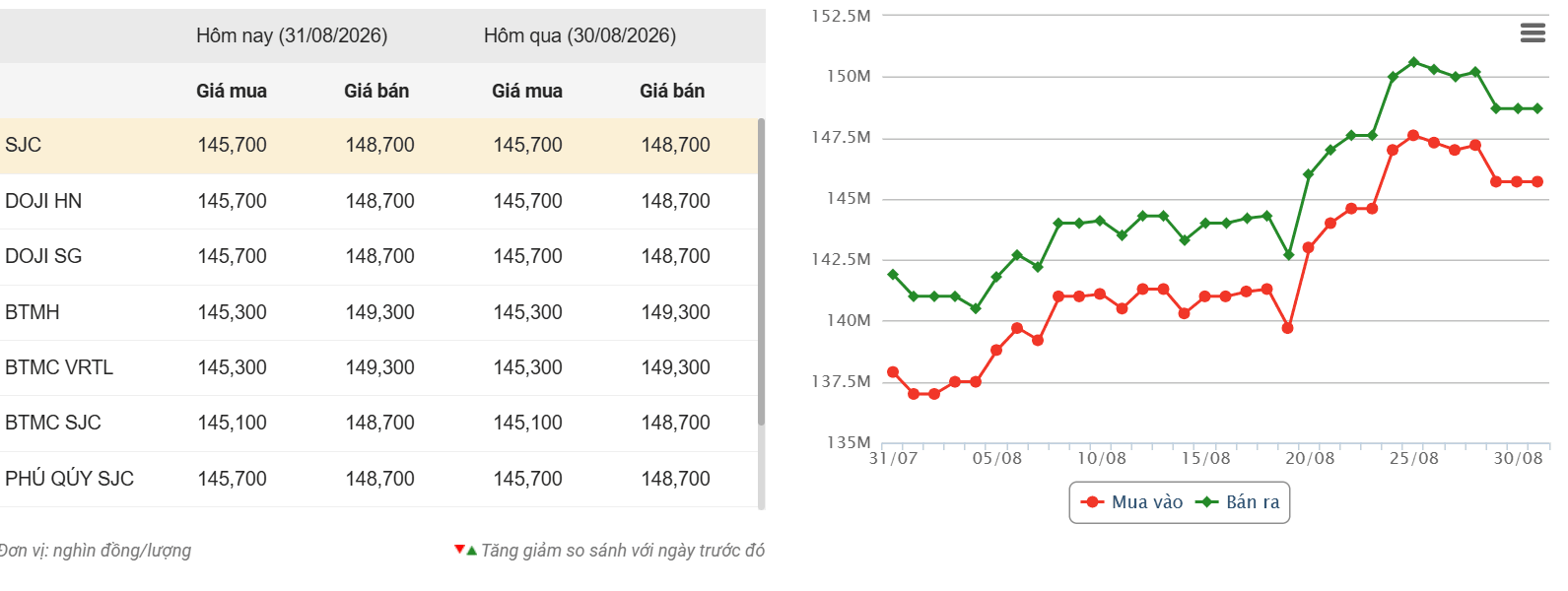Select the BTMH row name
This screenshot has height=591, width=1568.
click(33, 312)
